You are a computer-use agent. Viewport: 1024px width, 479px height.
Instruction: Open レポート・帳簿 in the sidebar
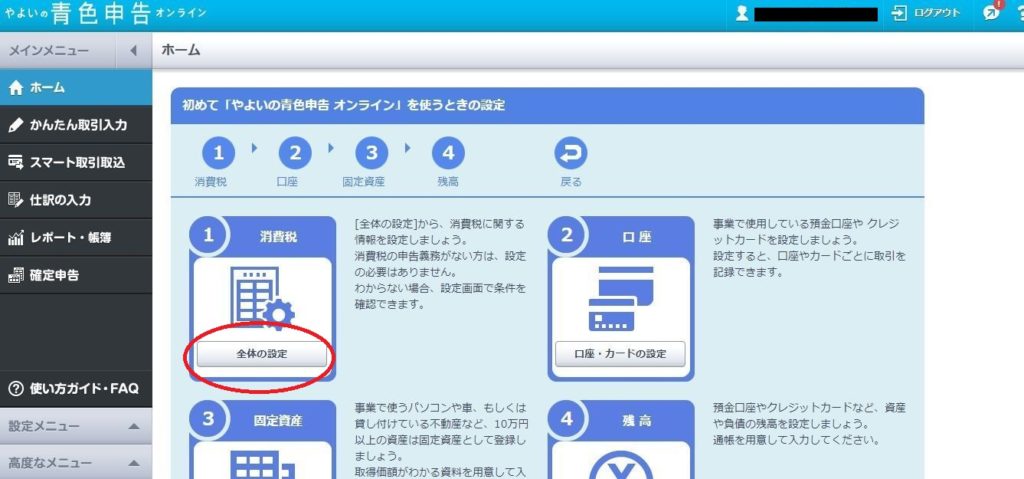(x=76, y=237)
